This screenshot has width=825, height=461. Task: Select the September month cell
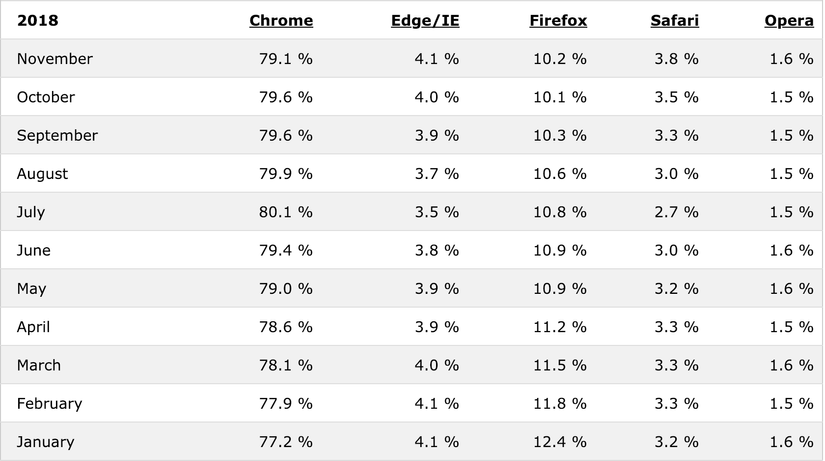pyautogui.click(x=57, y=135)
